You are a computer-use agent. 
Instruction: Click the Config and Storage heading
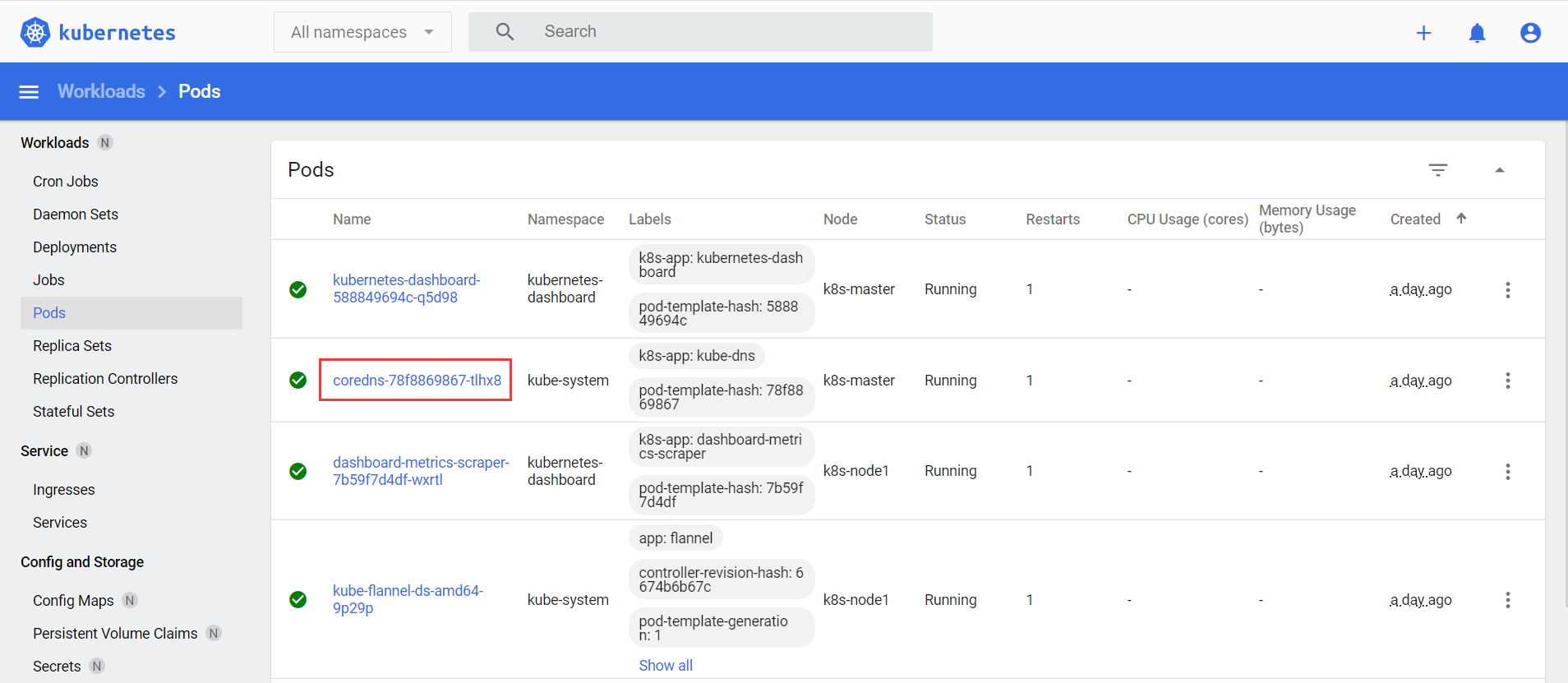click(x=82, y=562)
